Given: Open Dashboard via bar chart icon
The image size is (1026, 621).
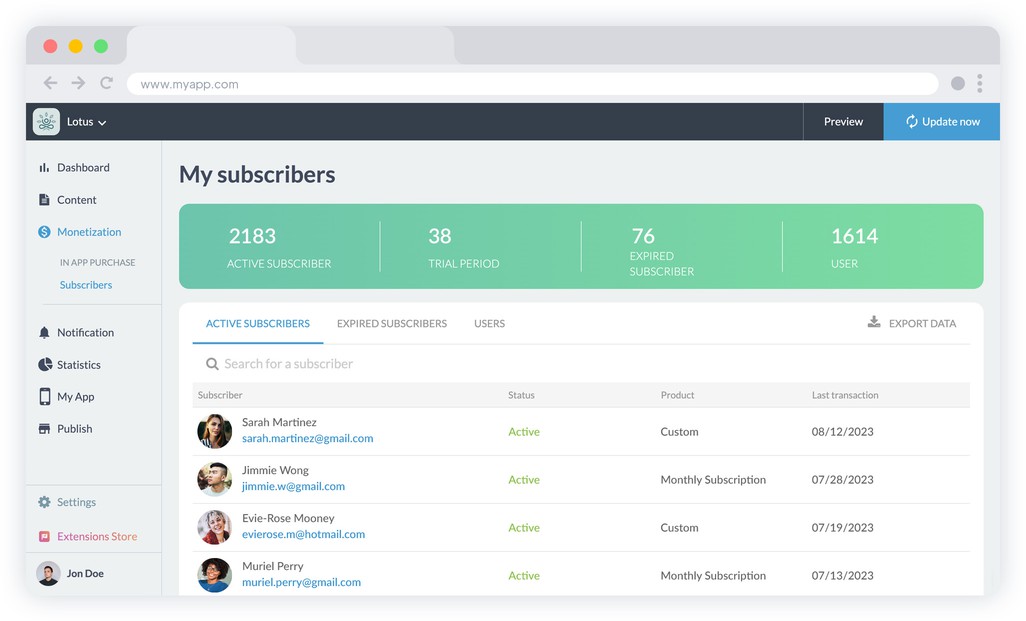Looking at the screenshot, I should pos(44,168).
